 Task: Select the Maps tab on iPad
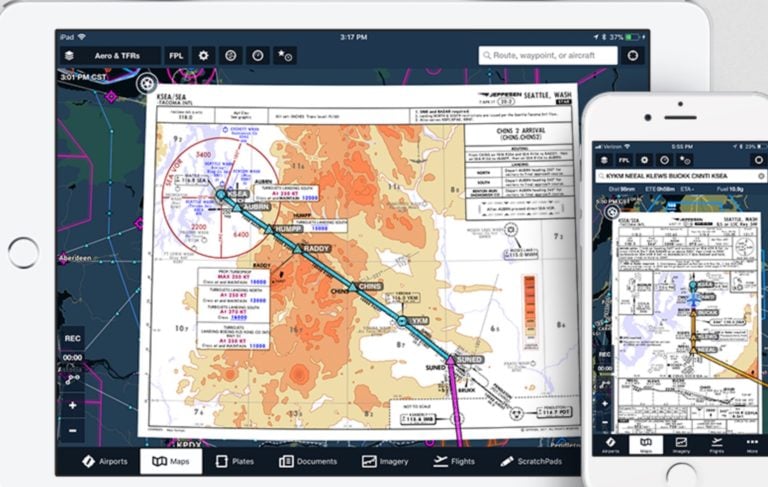170,461
